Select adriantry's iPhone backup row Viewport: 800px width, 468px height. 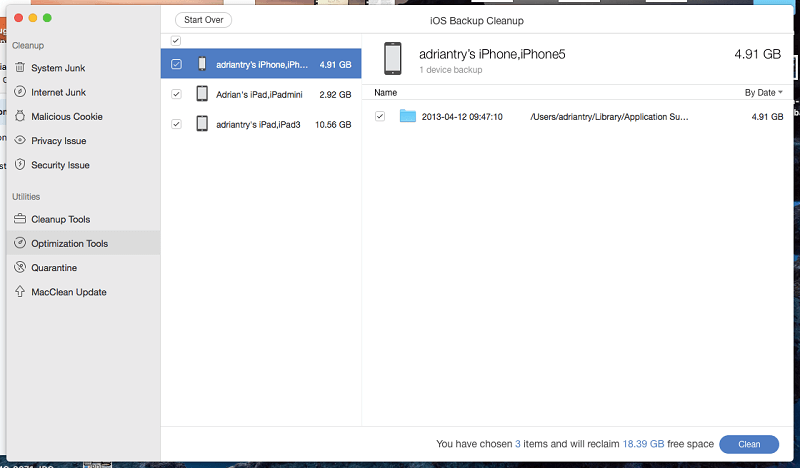coord(261,64)
